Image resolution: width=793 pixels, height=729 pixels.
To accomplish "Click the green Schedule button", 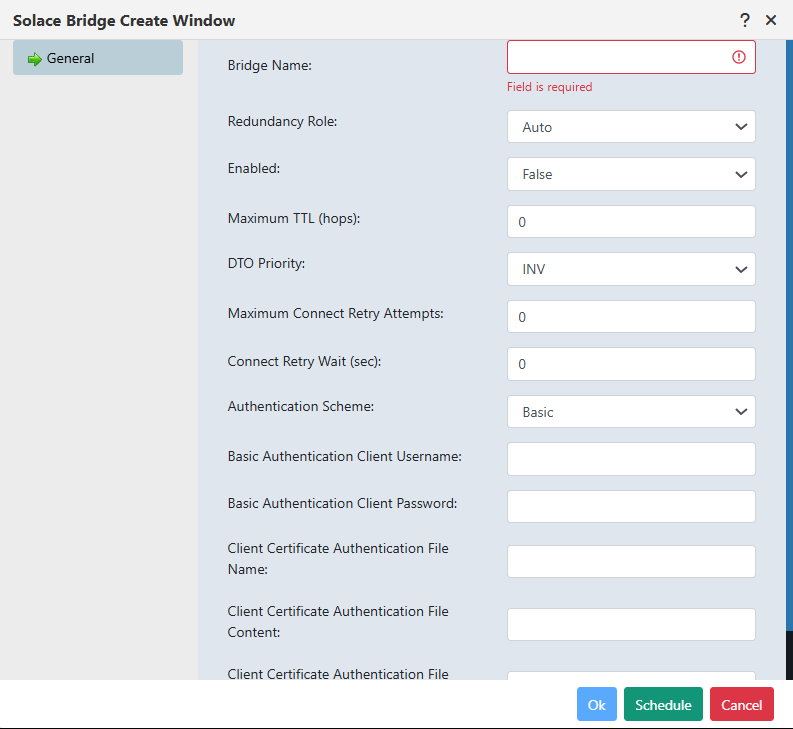I will pos(663,704).
